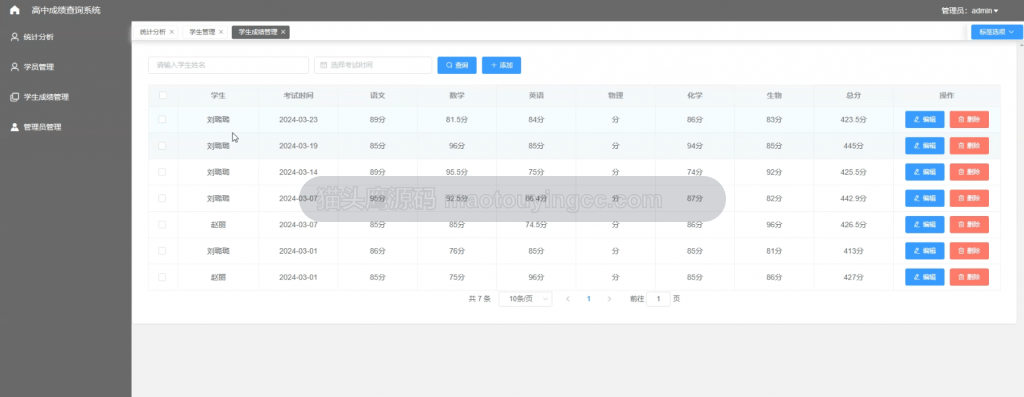Delete the record with total 426.5分
This screenshot has width=1024, height=397.
coord(969,225)
